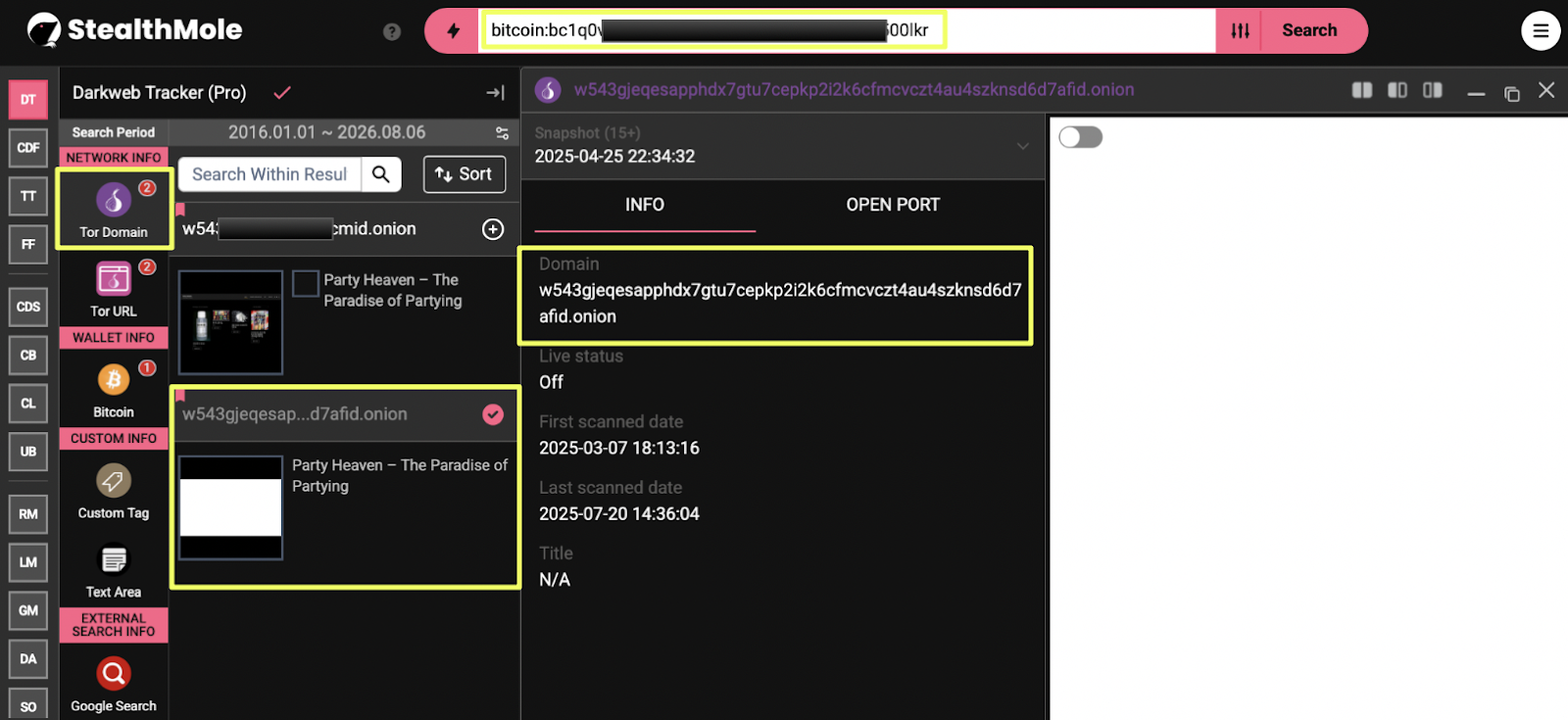Maximize the domain detail panel
The width and height of the screenshot is (1568, 720).
click(x=1512, y=93)
